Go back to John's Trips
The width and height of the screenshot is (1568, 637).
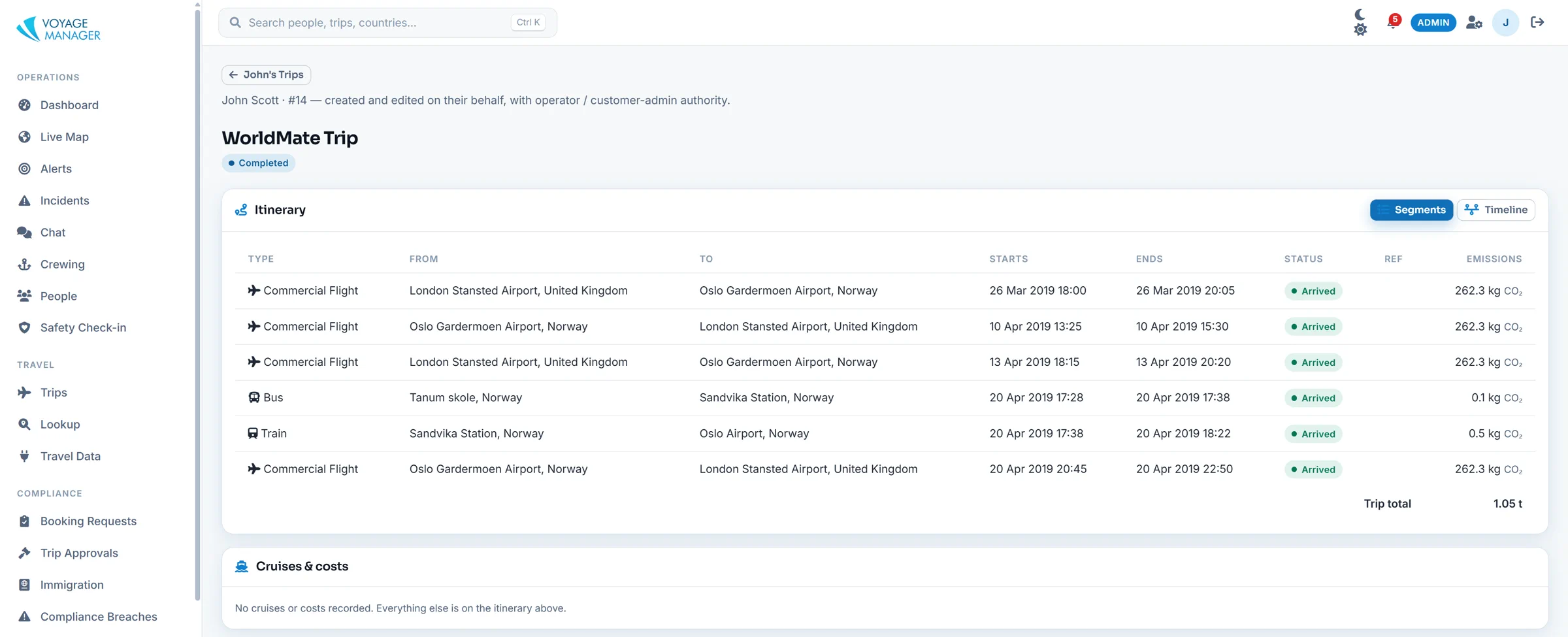266,74
